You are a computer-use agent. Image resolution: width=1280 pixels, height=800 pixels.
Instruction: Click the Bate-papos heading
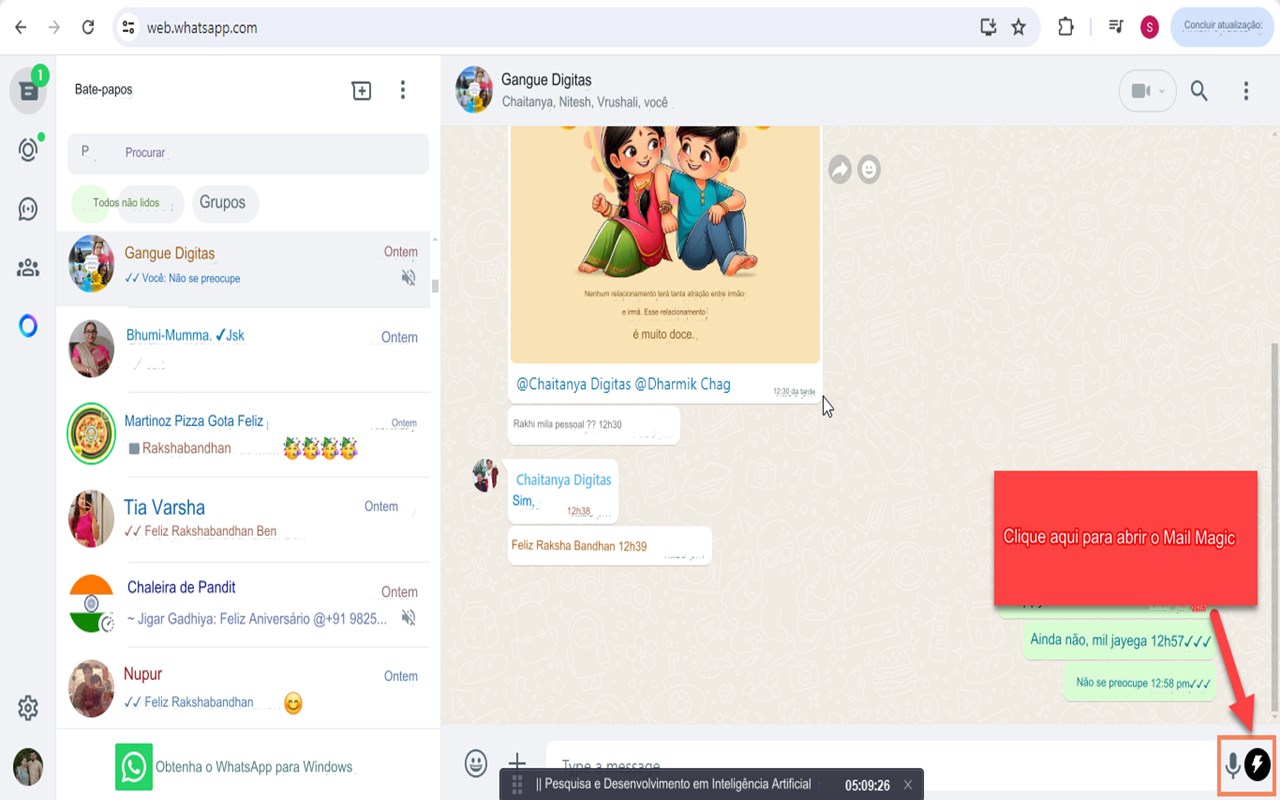(103, 89)
